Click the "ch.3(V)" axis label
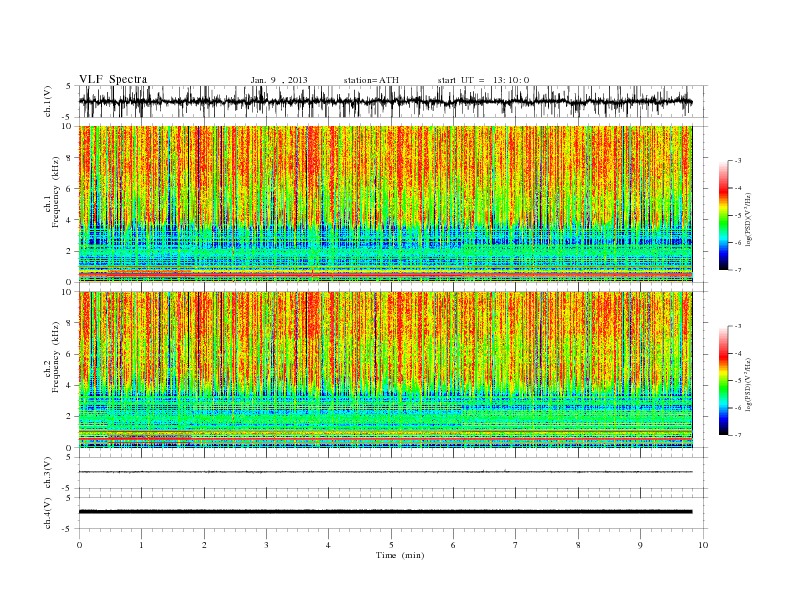 pos(48,473)
